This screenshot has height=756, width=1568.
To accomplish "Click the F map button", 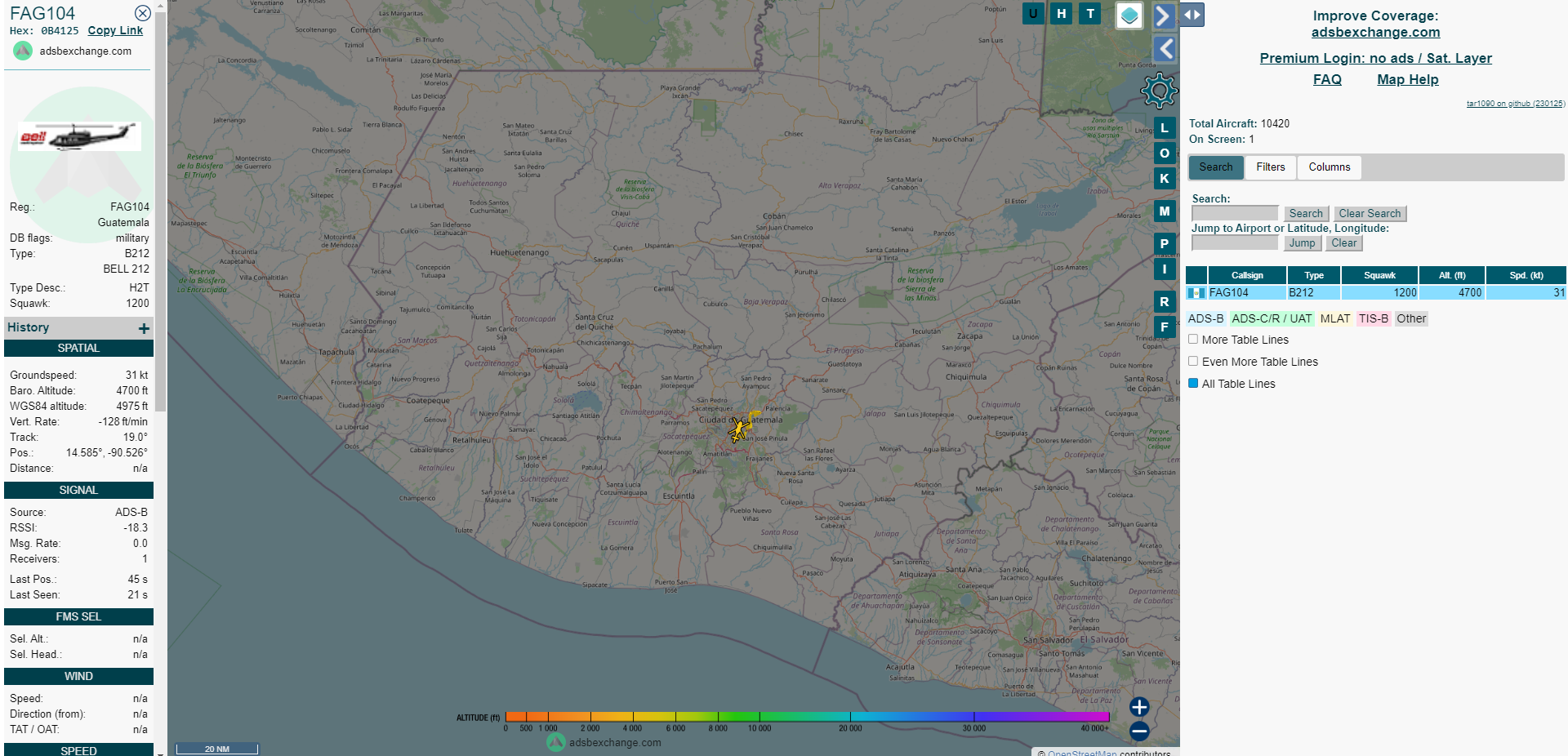I will click(1165, 327).
